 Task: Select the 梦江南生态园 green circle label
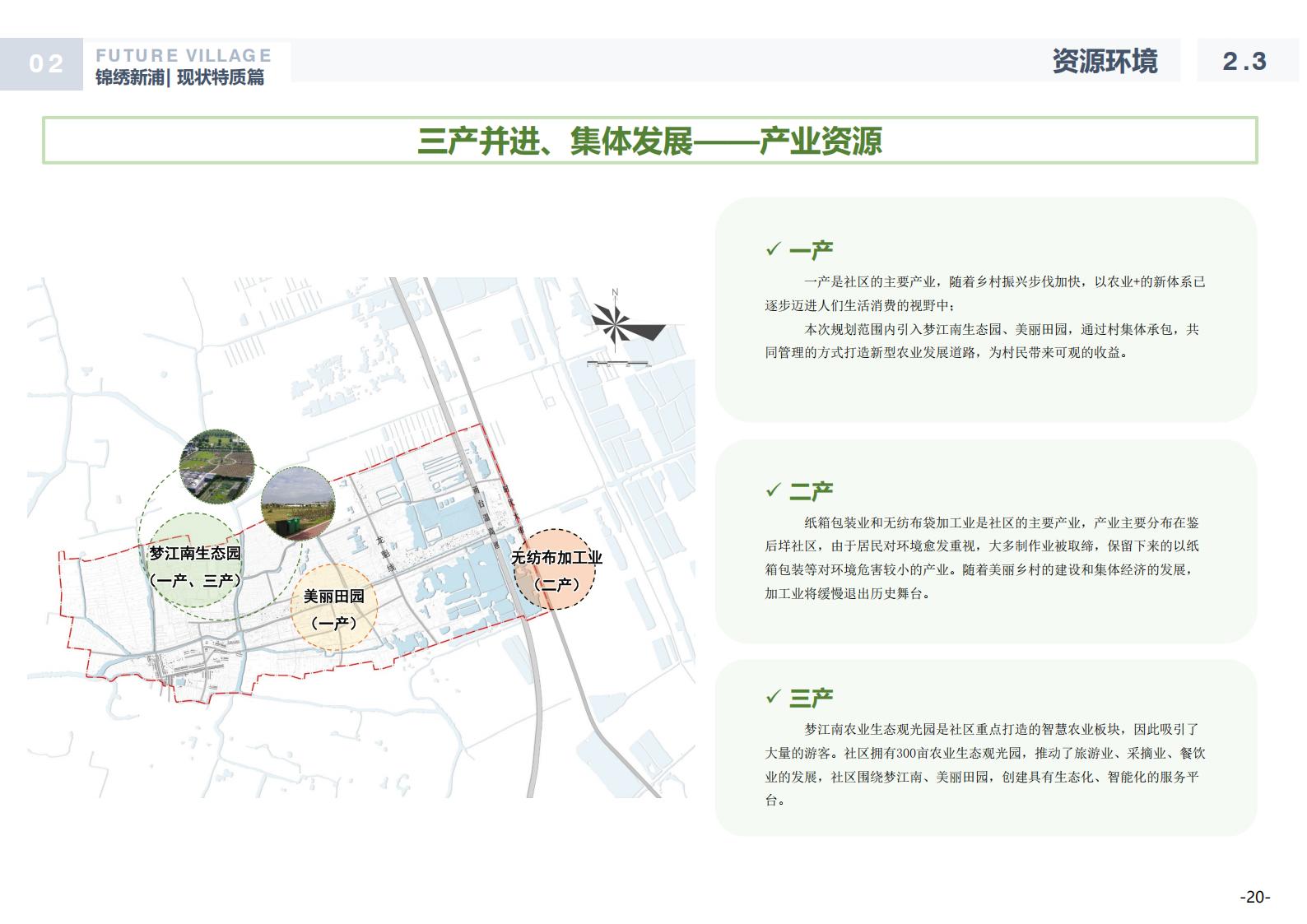(195, 560)
